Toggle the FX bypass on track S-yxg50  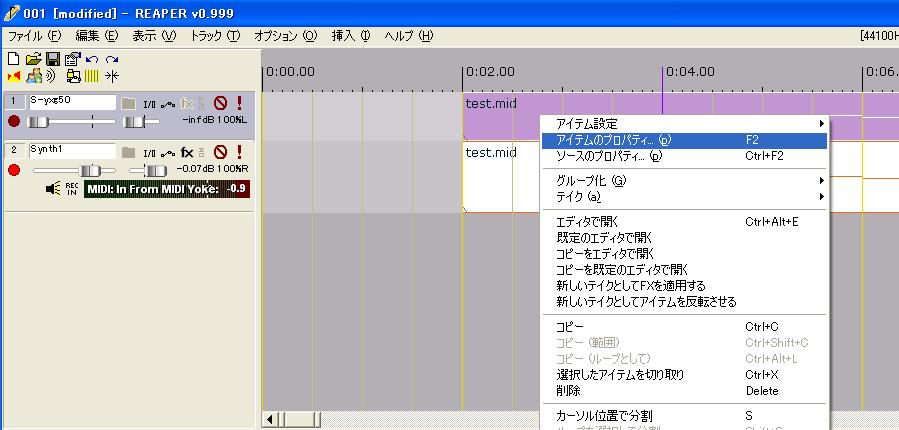pos(201,104)
